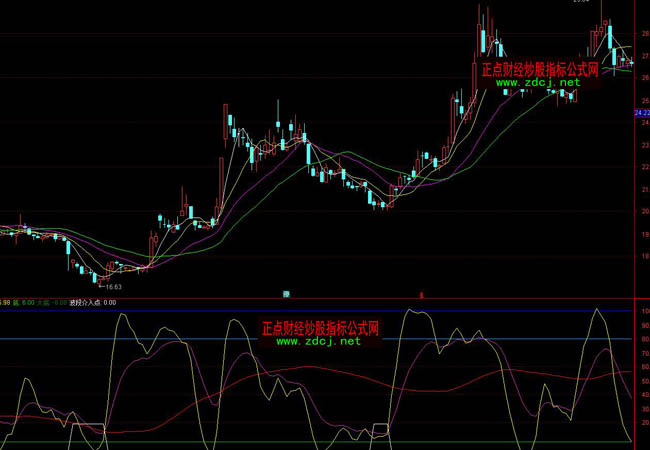Open www.zdcj.net link in indicator panel
Screen dimensions: 650x450
tap(318, 341)
